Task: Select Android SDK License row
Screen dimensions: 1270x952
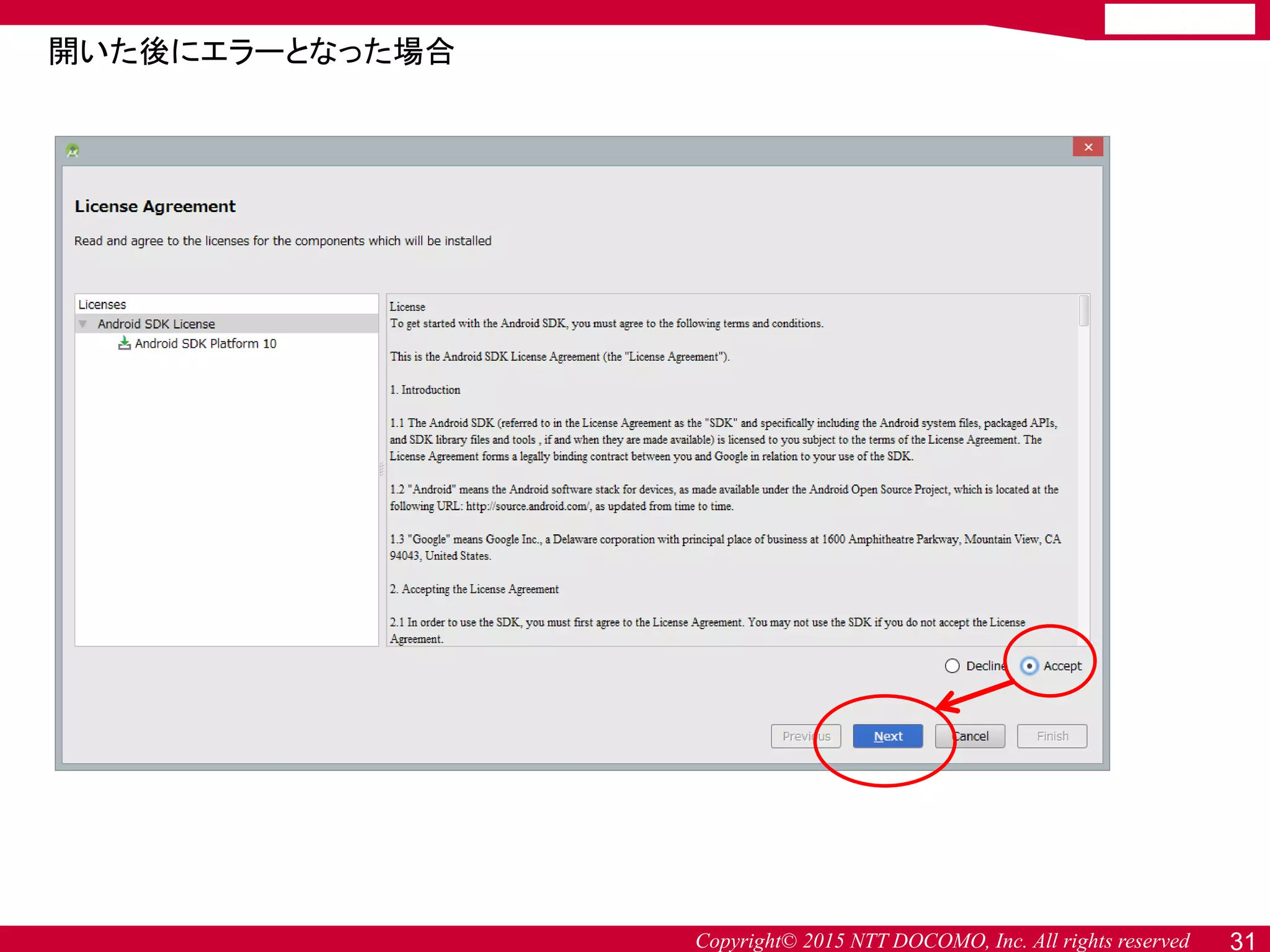Action: (x=226, y=324)
